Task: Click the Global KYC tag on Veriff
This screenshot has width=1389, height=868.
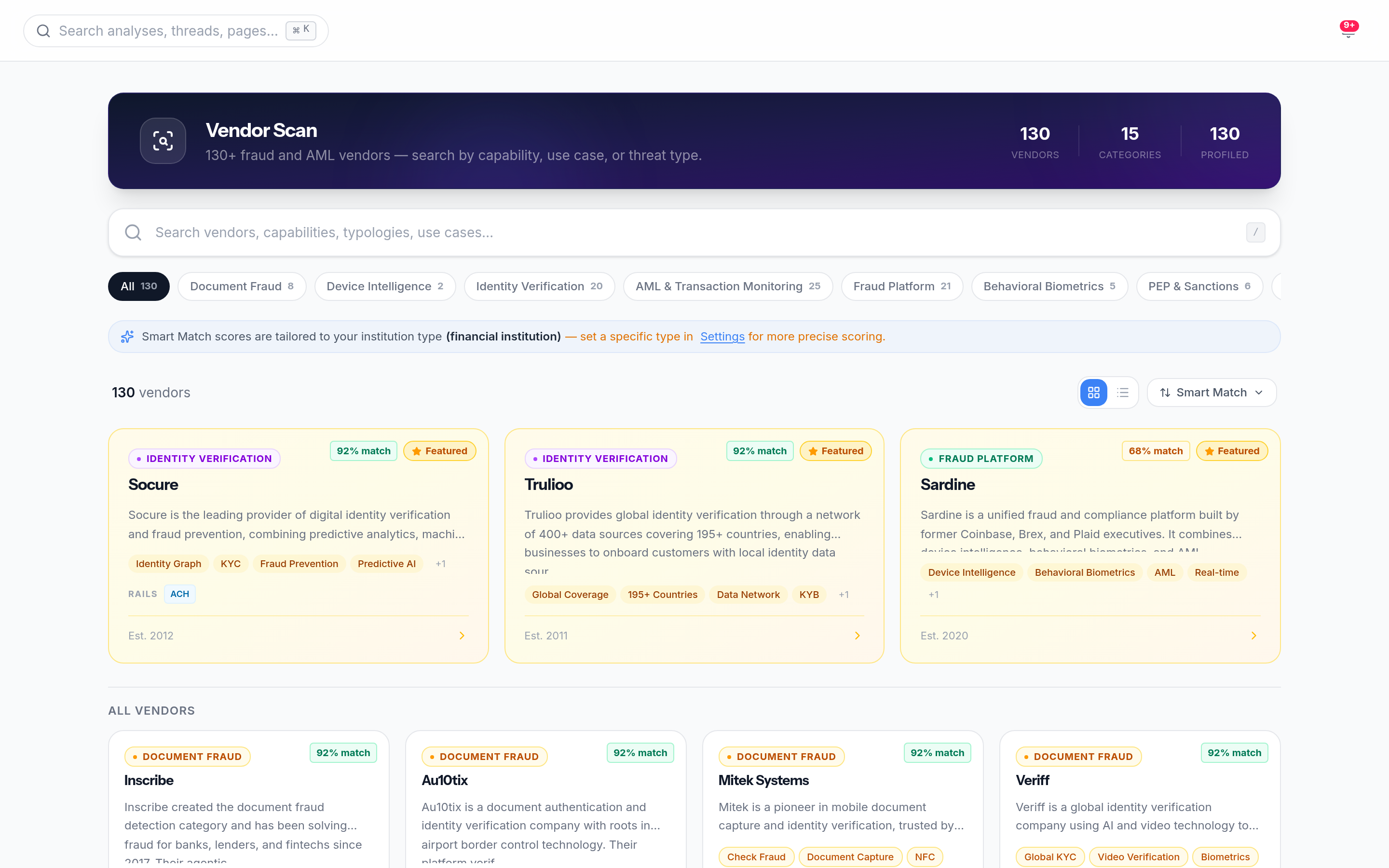Action: click(1050, 857)
